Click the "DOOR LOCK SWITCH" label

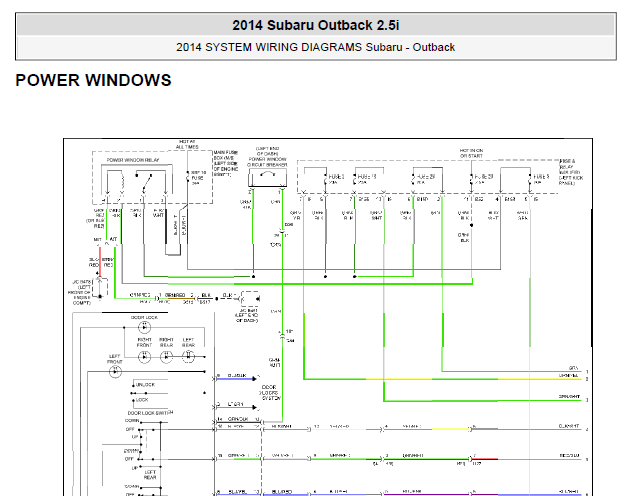coord(150,413)
